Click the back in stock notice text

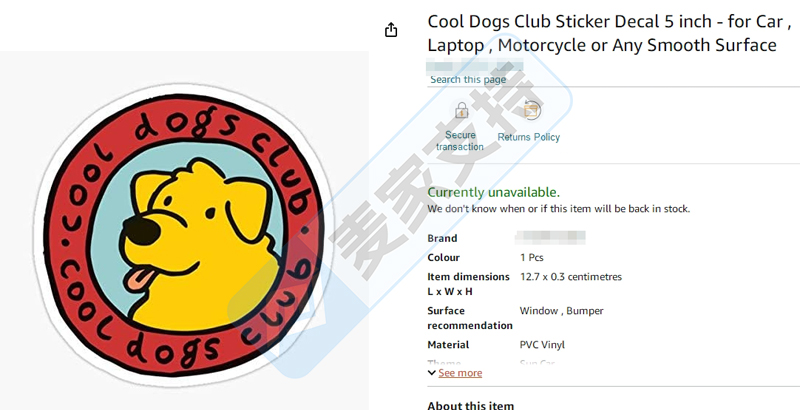pyautogui.click(x=558, y=209)
